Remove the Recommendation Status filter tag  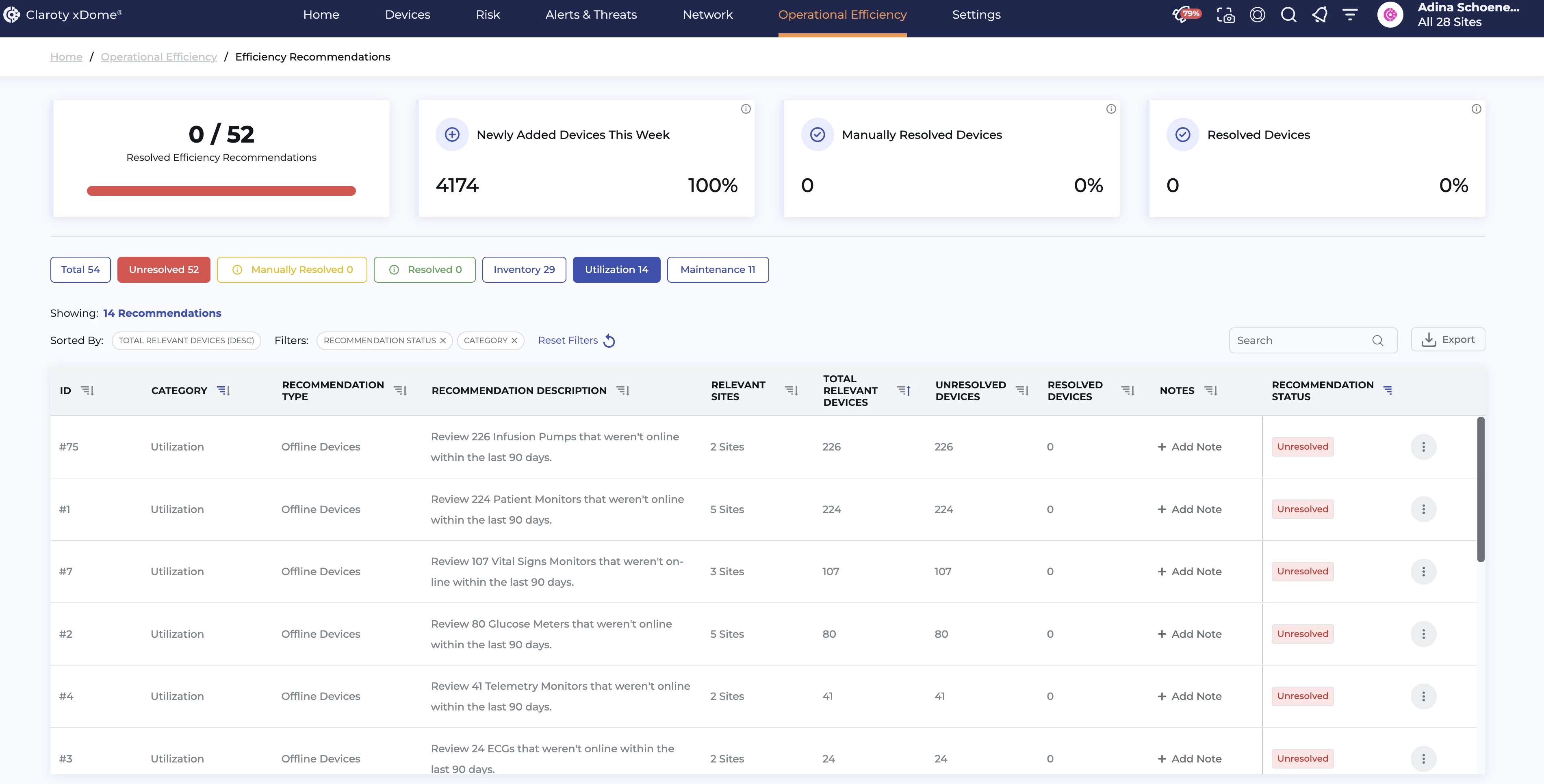tap(443, 340)
